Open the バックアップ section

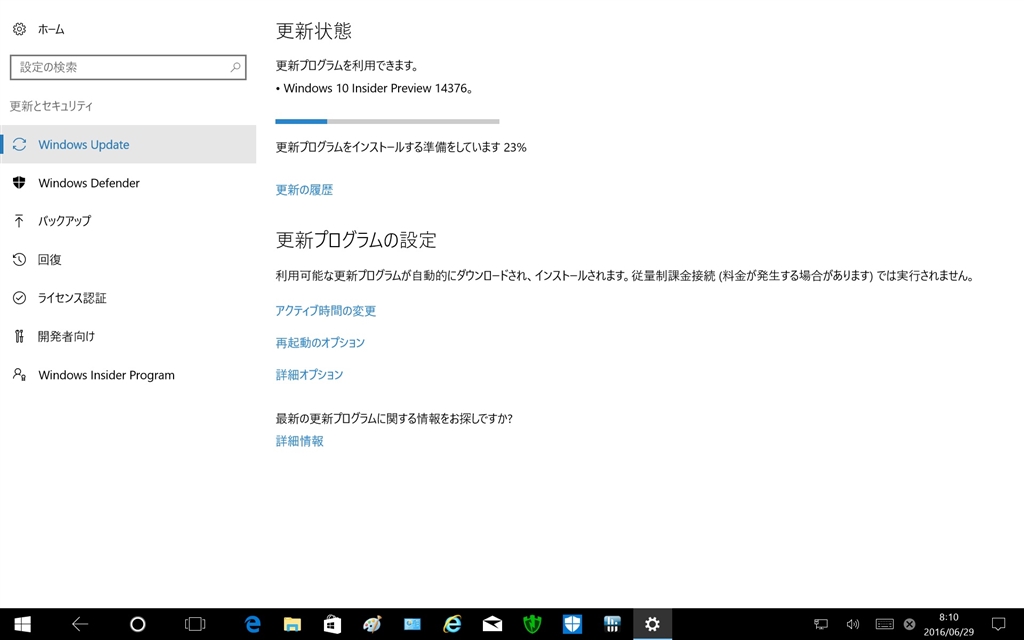128,221
